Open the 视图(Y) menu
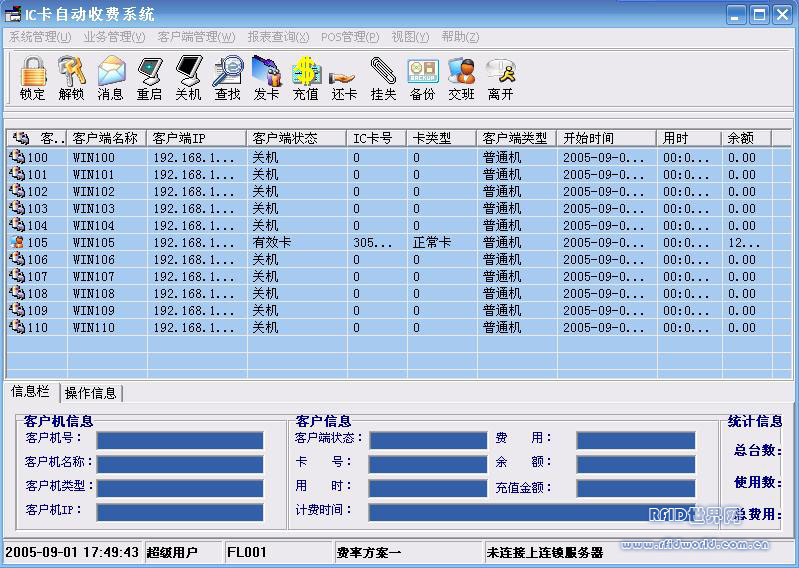This screenshot has height=568, width=799. tap(410, 37)
